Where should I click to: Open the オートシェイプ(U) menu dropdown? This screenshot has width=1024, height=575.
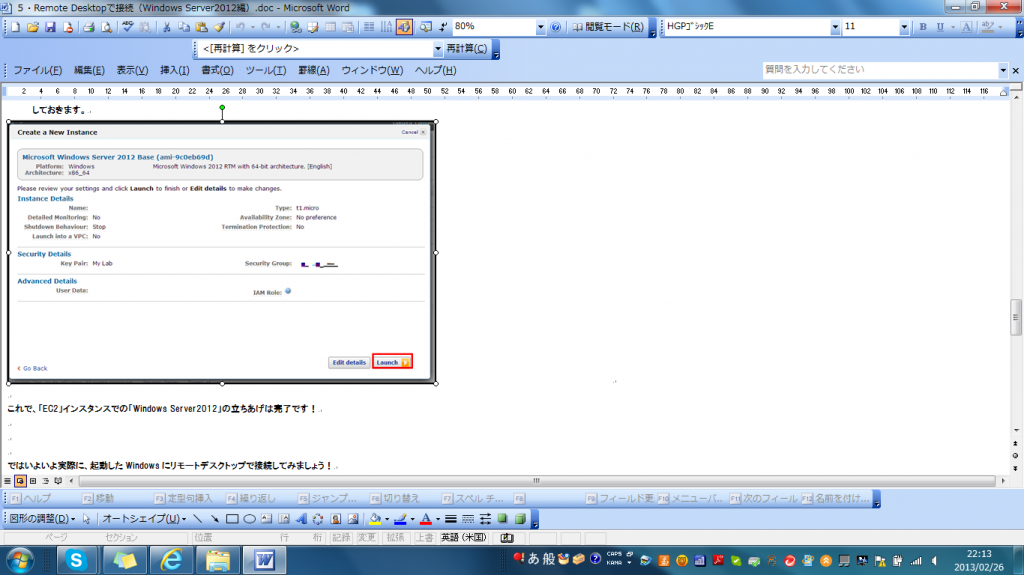click(144, 519)
